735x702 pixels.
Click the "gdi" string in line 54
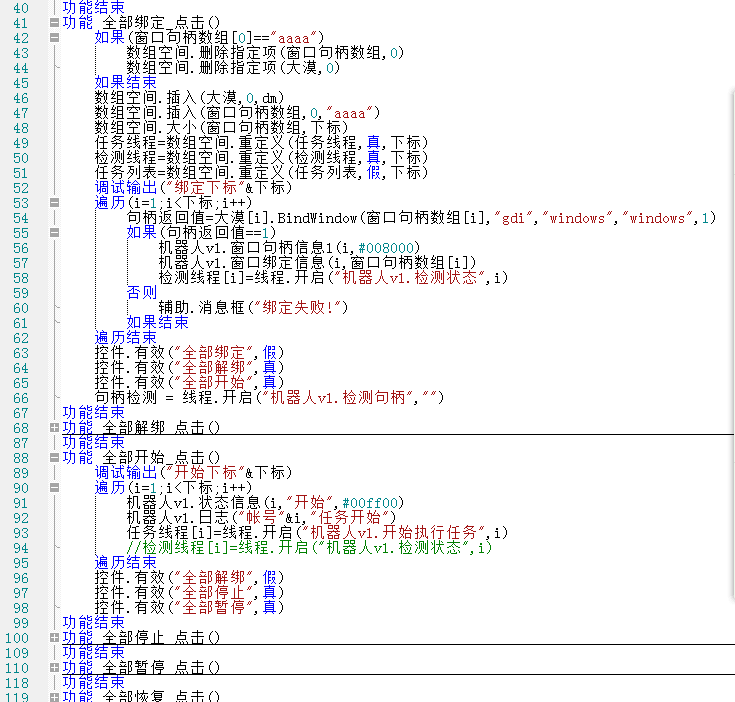coord(513,218)
